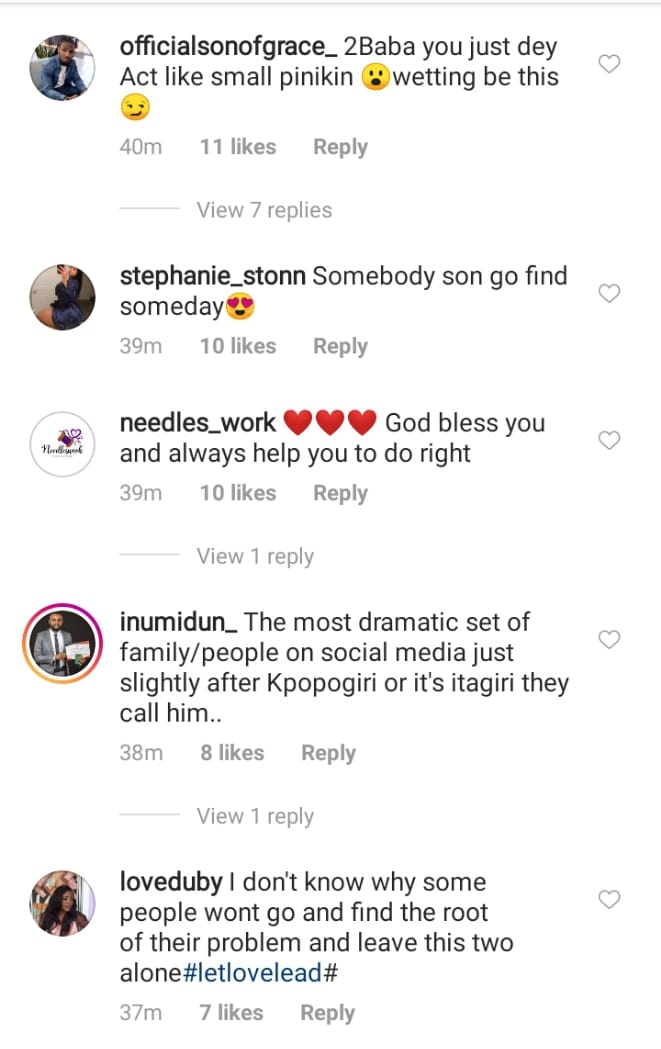The image size is (661, 1049).
Task: Like officialsonofgrace_'s comment with the heart
Action: tap(609, 65)
